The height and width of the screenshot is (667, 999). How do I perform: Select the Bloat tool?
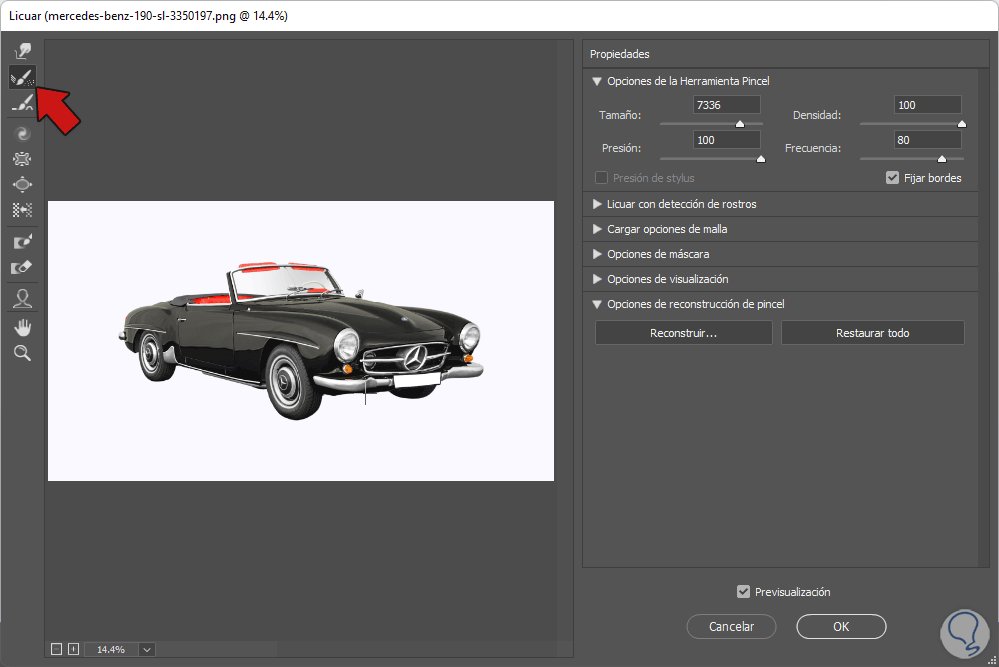[22, 184]
